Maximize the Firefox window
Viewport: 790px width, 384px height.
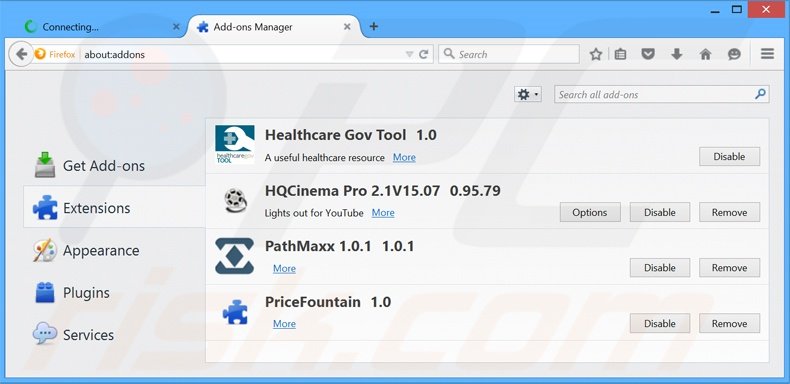pos(737,10)
